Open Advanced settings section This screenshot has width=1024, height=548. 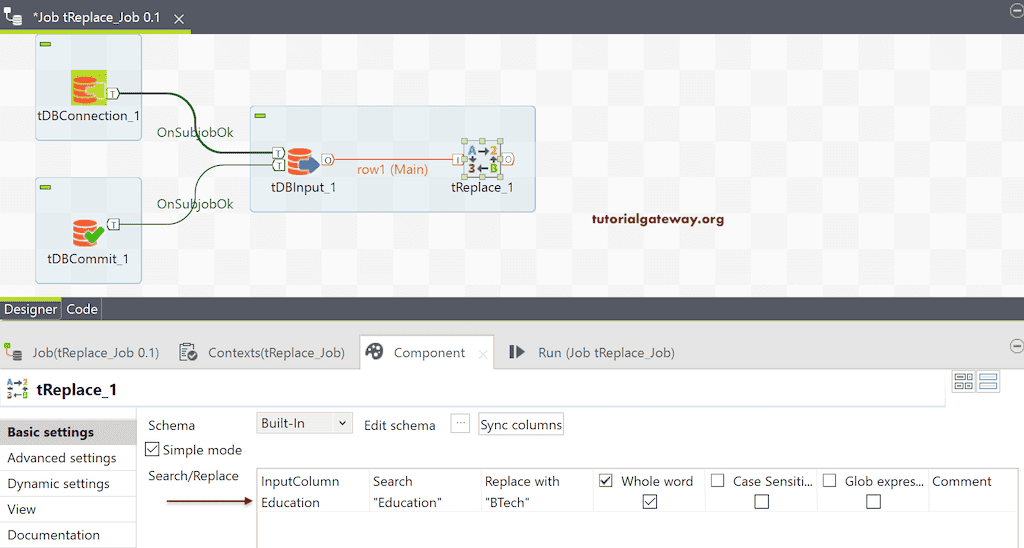point(68,458)
